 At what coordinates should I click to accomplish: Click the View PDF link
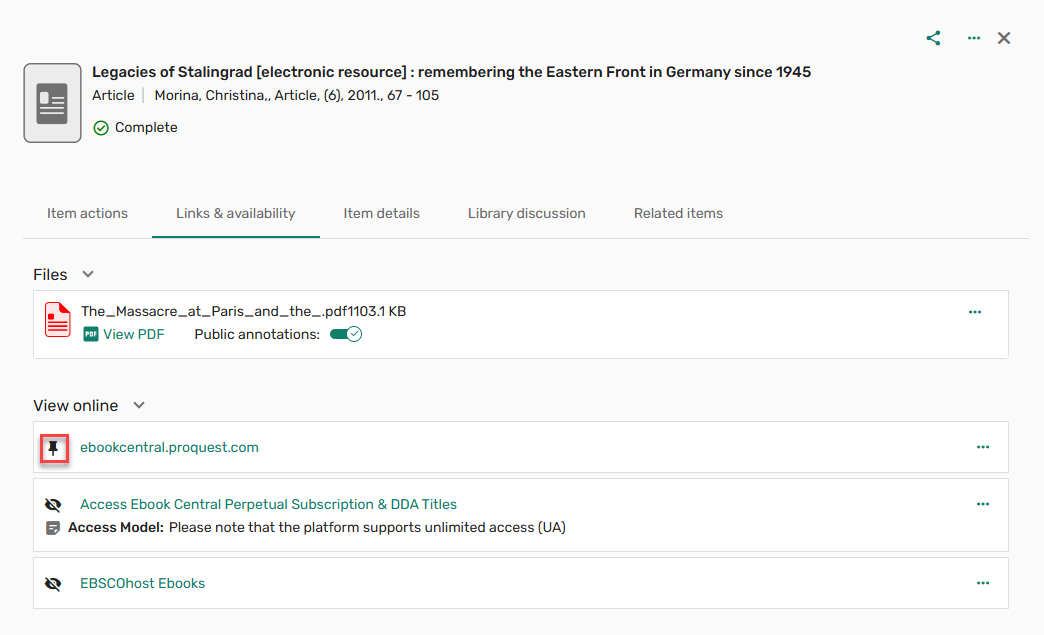pyautogui.click(x=133, y=334)
